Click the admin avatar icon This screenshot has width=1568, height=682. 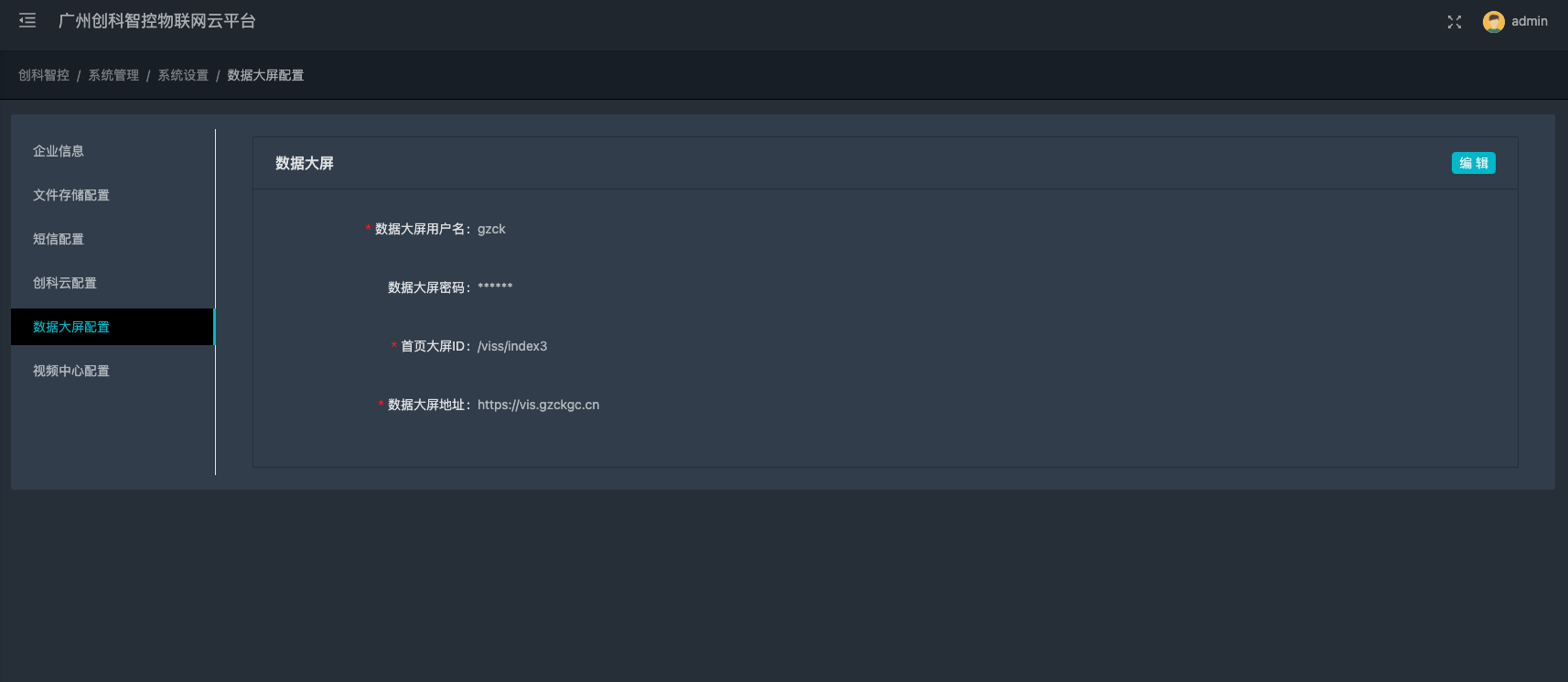coord(1493,22)
